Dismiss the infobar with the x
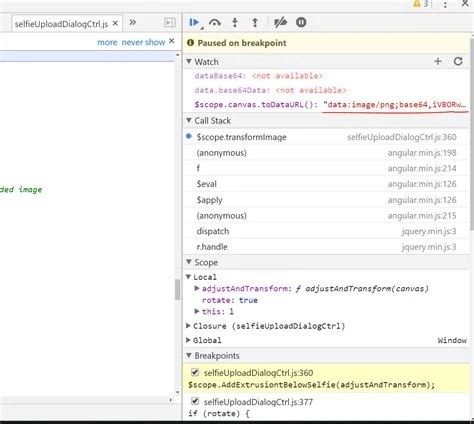This screenshot has width=474, height=424. coord(172,41)
